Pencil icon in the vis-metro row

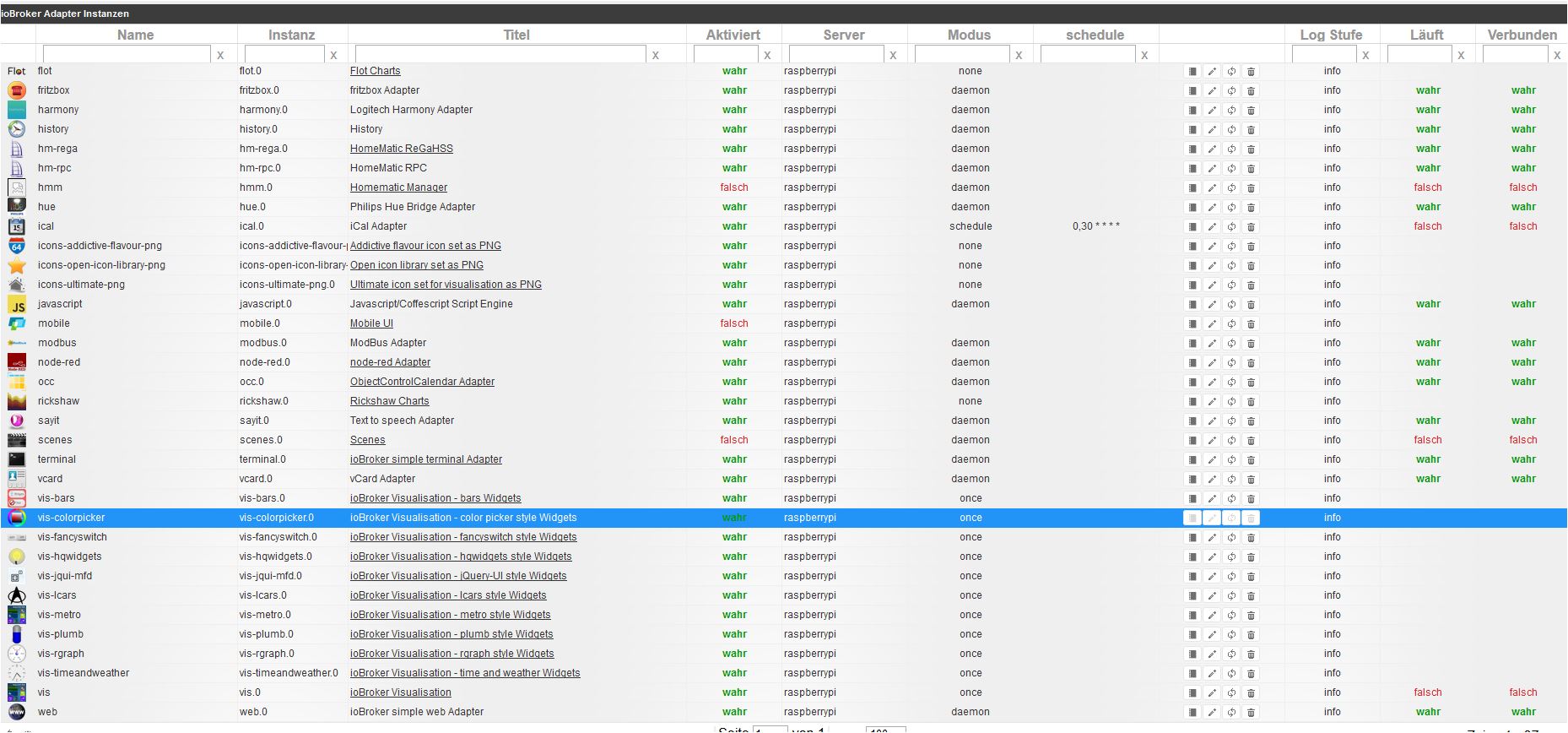coord(1212,616)
